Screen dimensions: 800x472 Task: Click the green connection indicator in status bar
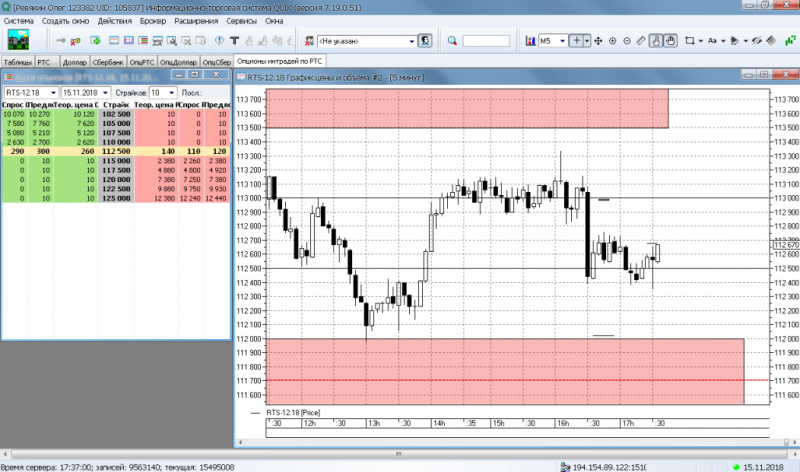click(736, 467)
